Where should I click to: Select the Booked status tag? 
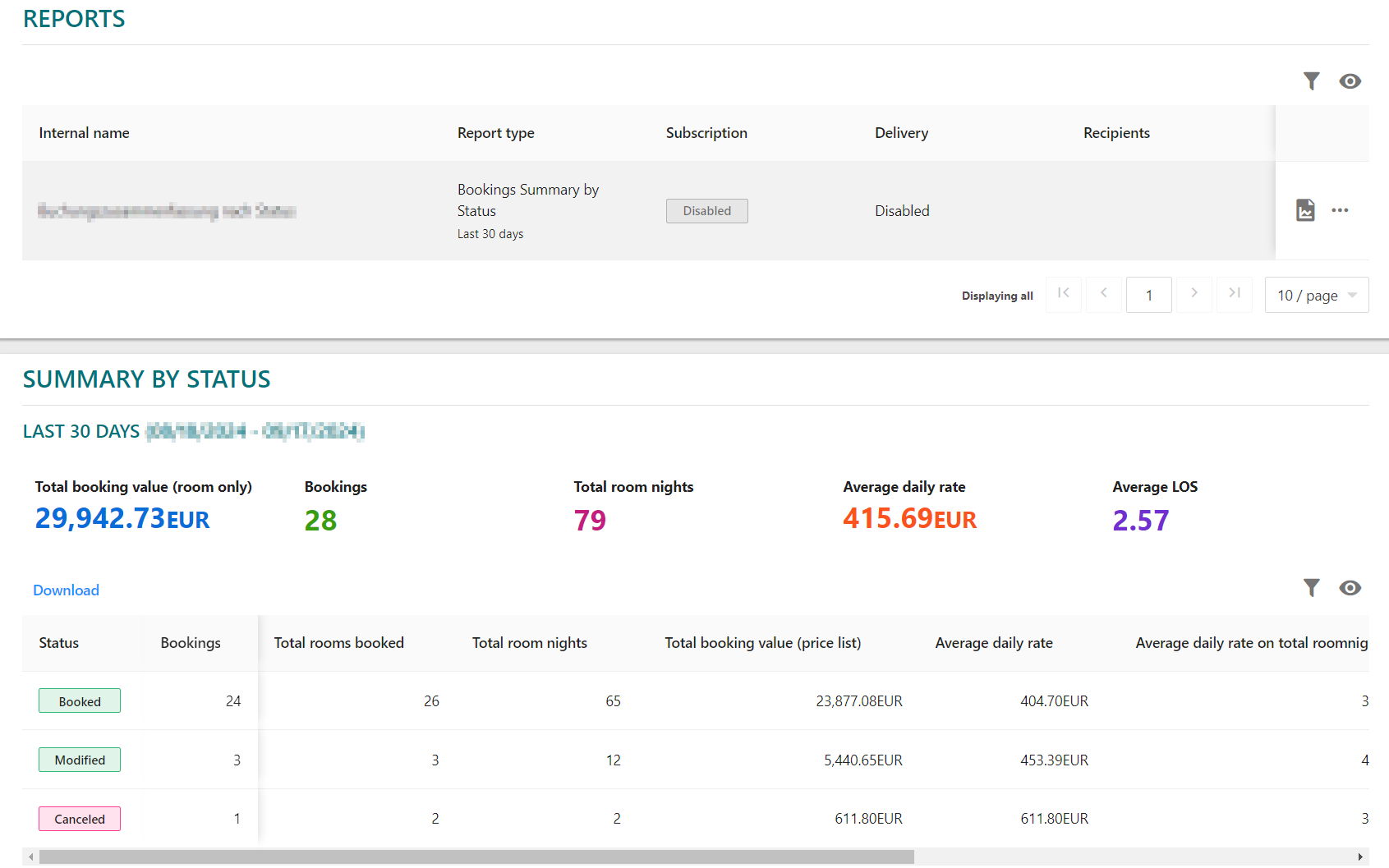(x=80, y=701)
